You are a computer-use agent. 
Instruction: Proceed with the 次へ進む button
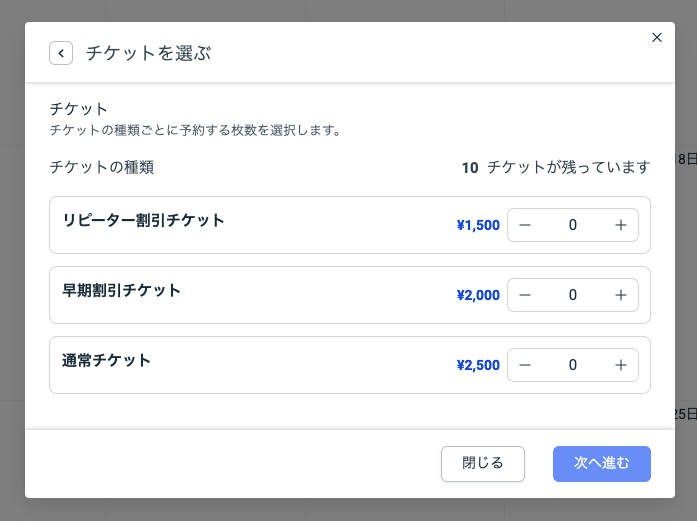coord(602,463)
